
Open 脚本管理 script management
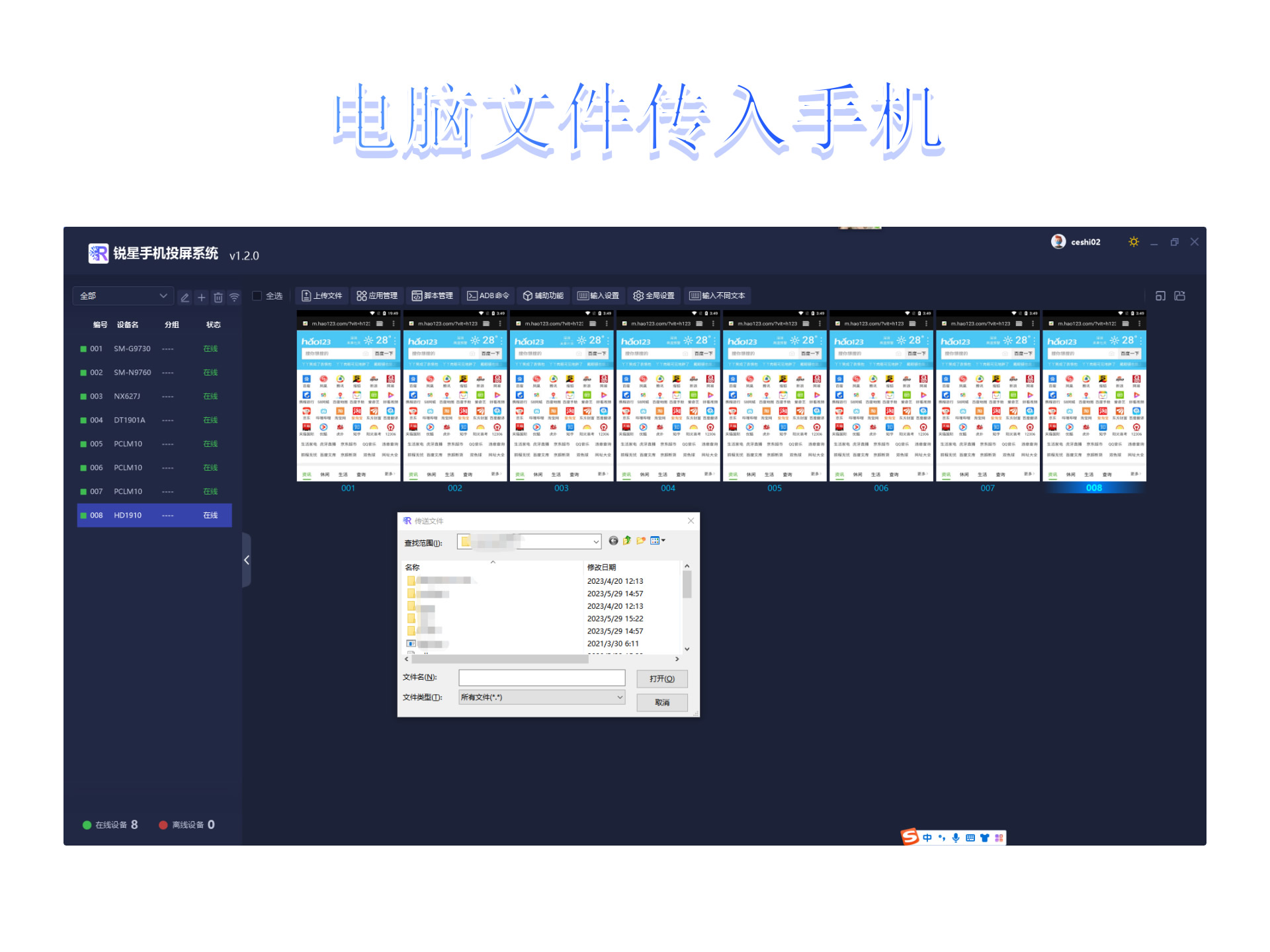click(x=432, y=296)
